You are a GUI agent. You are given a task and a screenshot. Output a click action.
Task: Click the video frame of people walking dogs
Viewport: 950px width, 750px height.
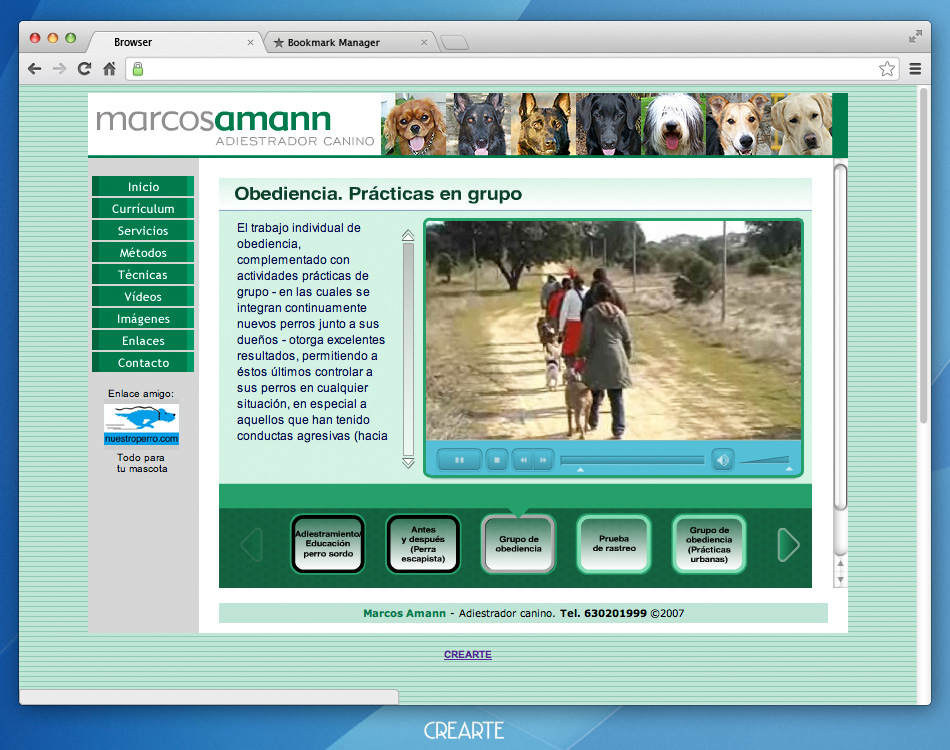pyautogui.click(x=613, y=330)
